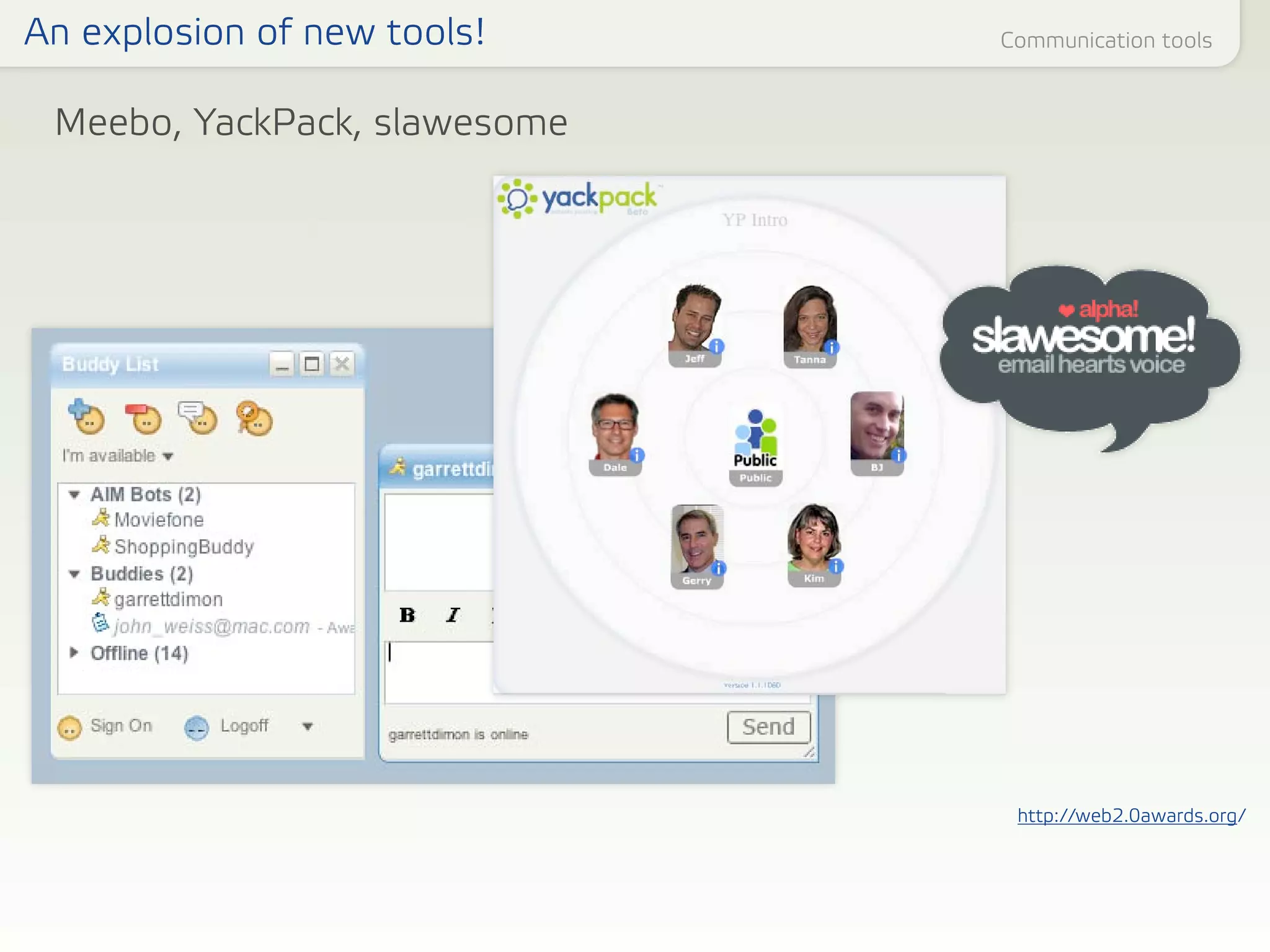Toggle italic formatting in chat

click(453, 615)
